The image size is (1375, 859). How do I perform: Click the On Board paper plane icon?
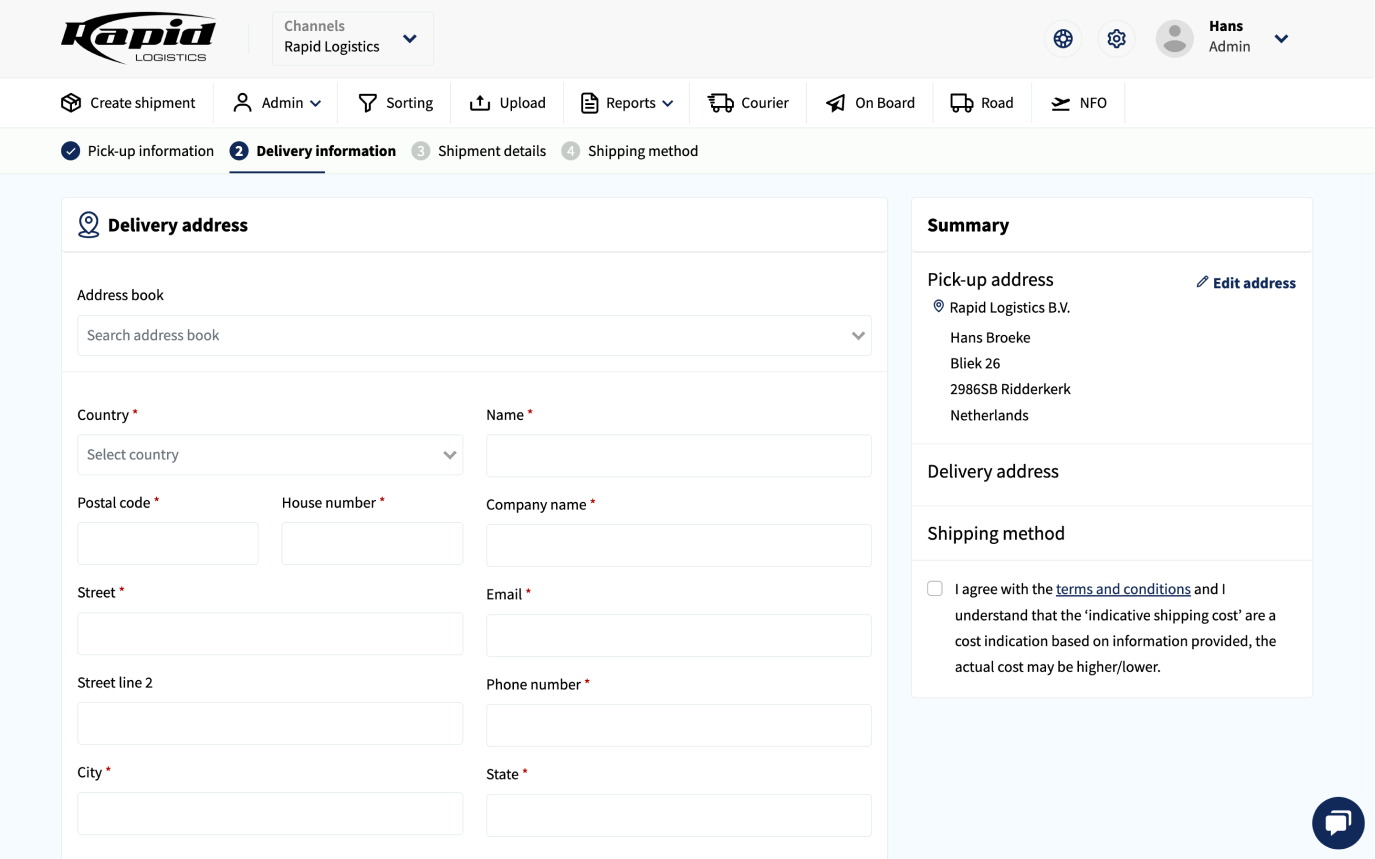835,103
